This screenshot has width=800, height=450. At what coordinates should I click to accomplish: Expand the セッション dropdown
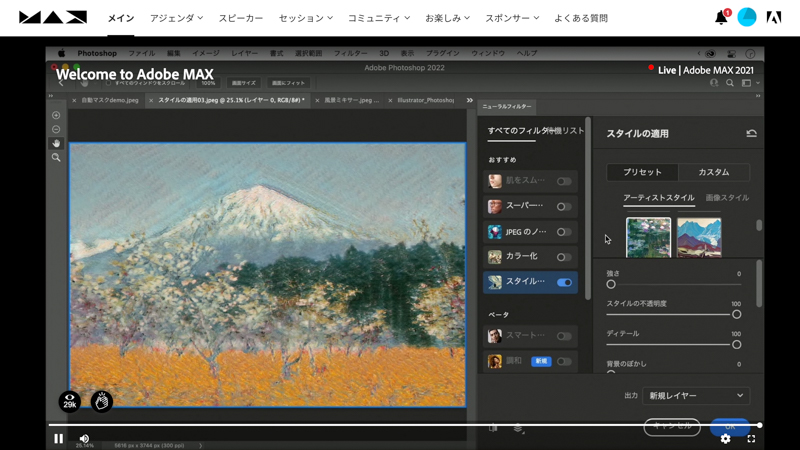point(306,18)
